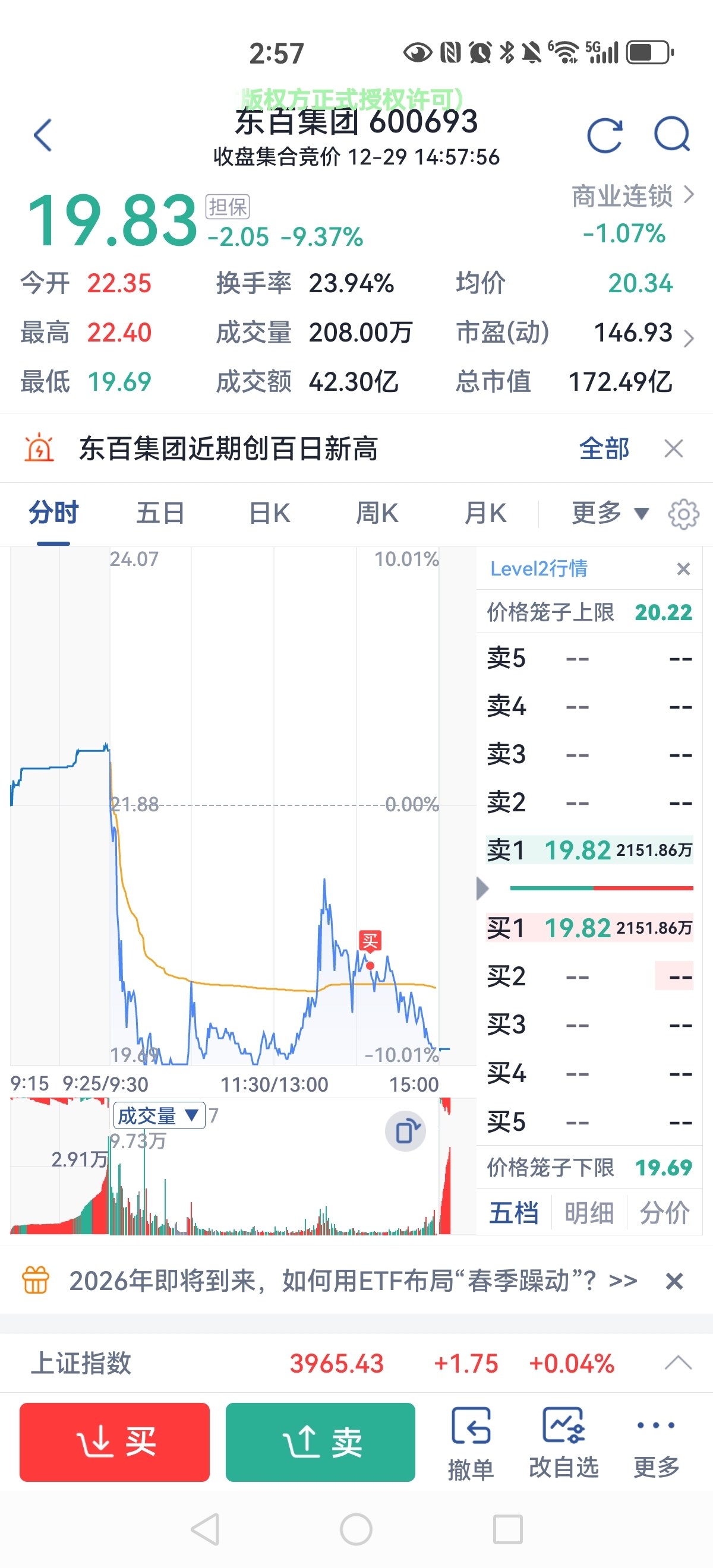Open the 成交量 indicator dropdown
Screen dimensions: 713x1568
tap(159, 1115)
